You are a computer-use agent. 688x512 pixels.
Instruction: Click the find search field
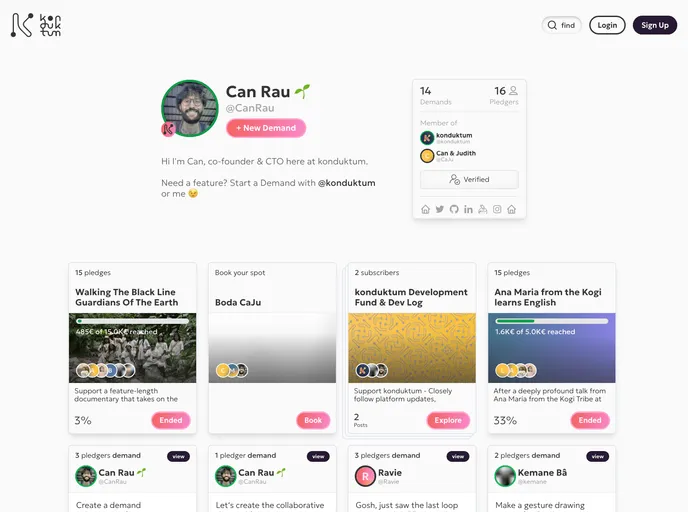(x=561, y=25)
